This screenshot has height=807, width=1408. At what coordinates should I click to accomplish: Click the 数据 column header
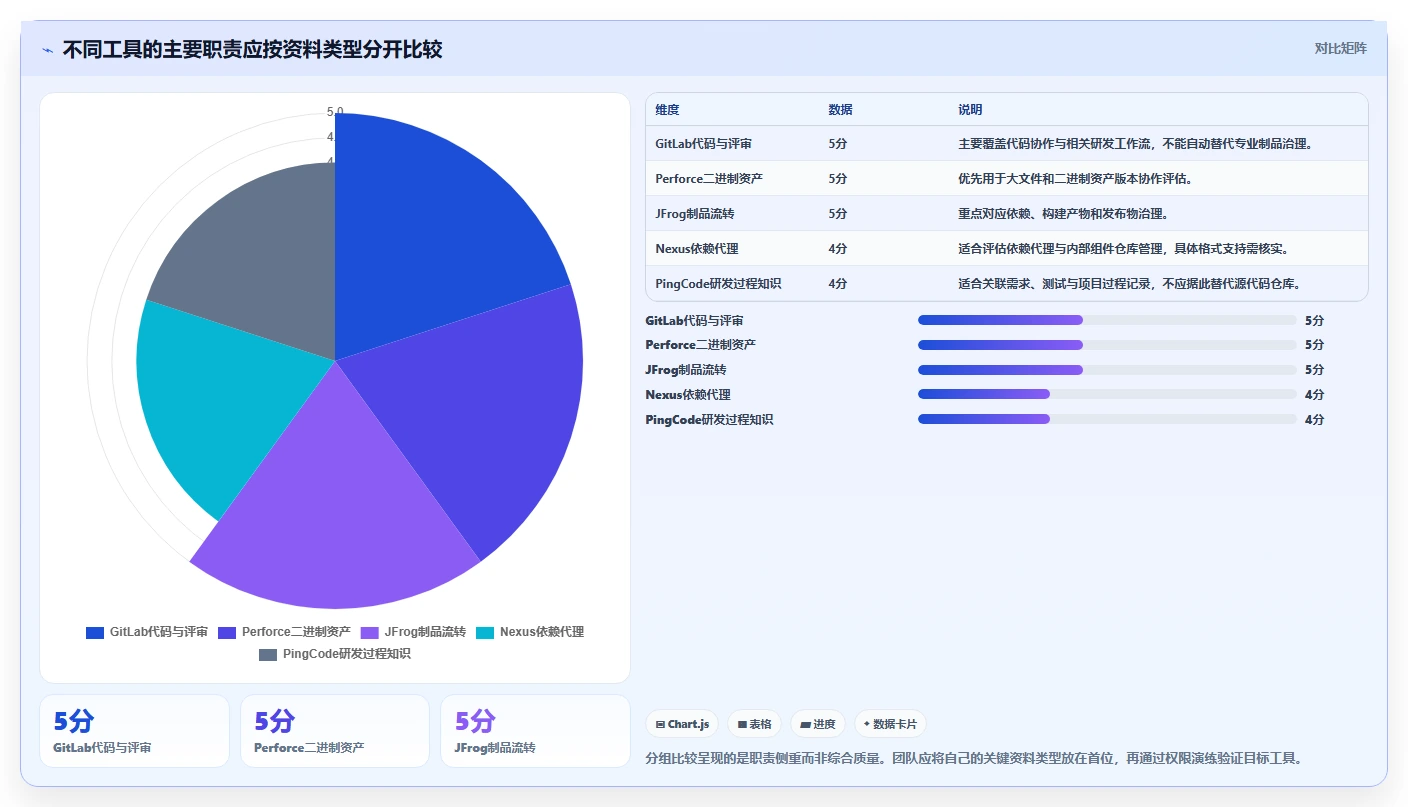(x=840, y=110)
